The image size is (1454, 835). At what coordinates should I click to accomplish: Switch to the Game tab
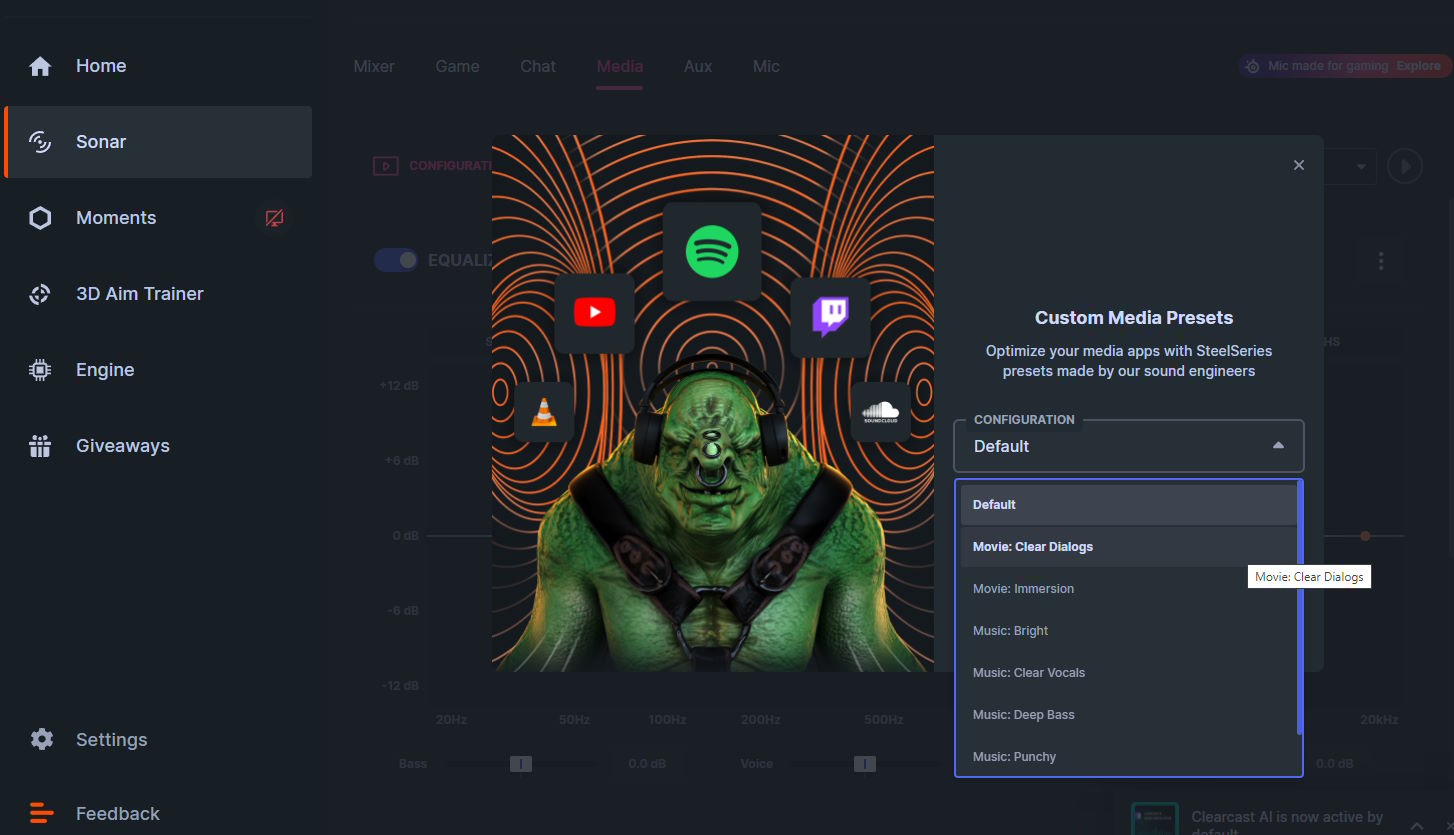pos(457,66)
